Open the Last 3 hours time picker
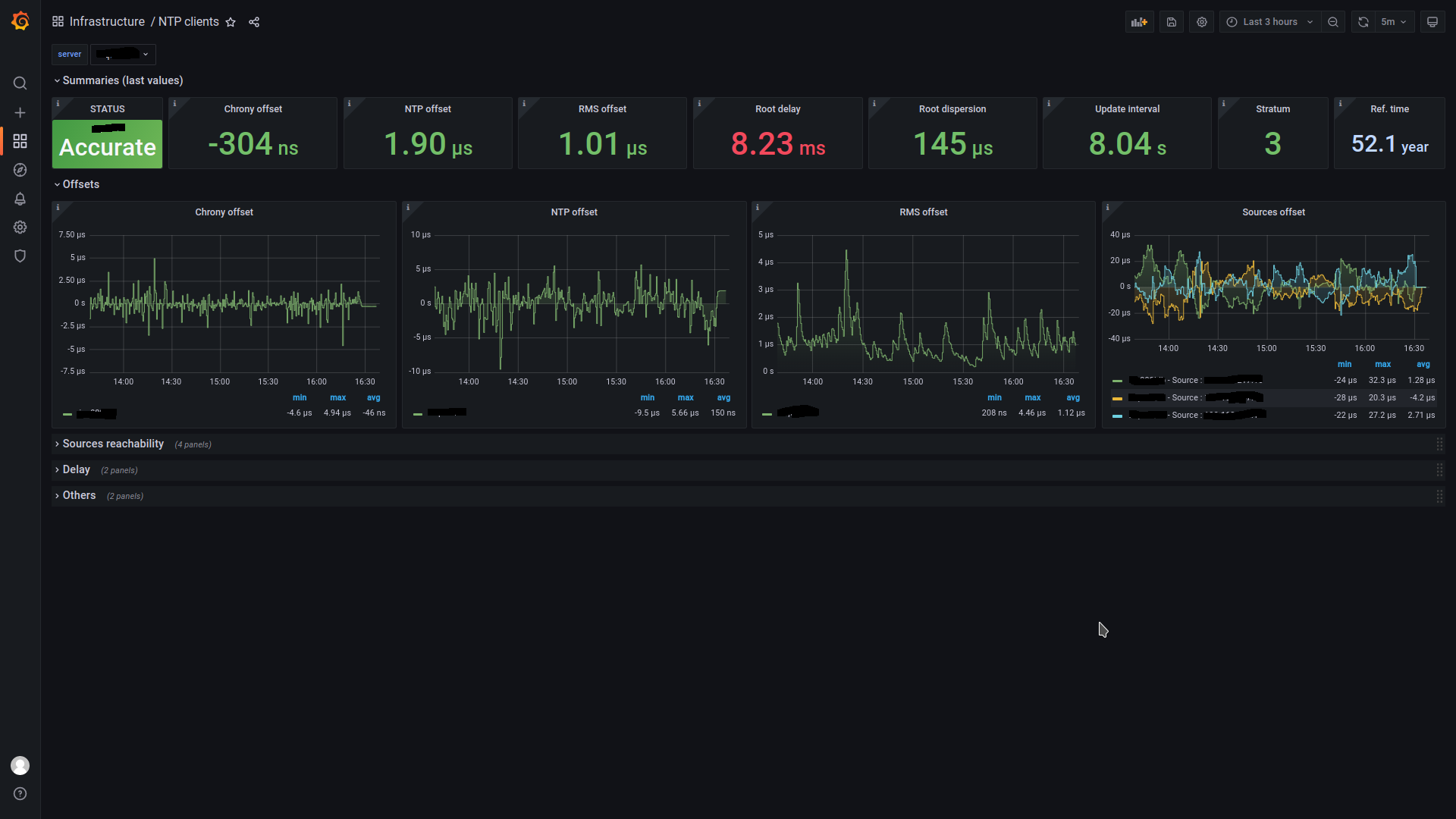The image size is (1456, 819). 1269,22
